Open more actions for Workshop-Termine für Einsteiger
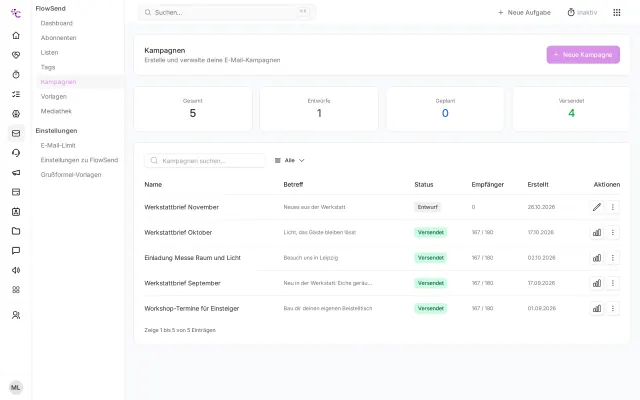This screenshot has height=400, width=640. pos(613,309)
